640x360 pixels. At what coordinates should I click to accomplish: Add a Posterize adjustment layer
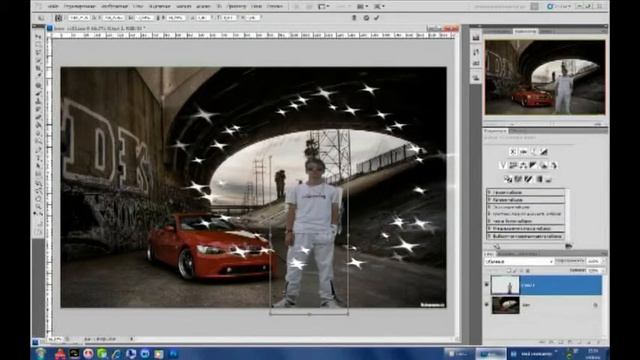click(x=518, y=179)
